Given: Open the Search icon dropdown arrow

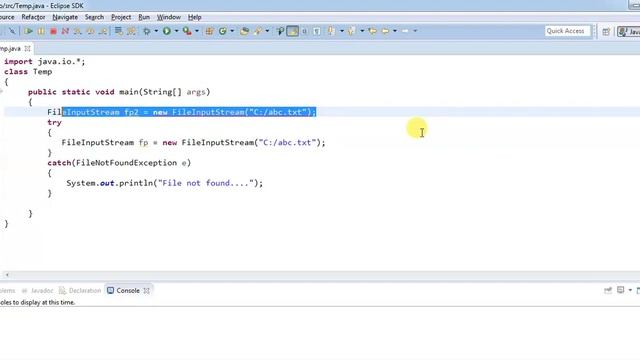Looking at the screenshot, I should tap(267, 31).
